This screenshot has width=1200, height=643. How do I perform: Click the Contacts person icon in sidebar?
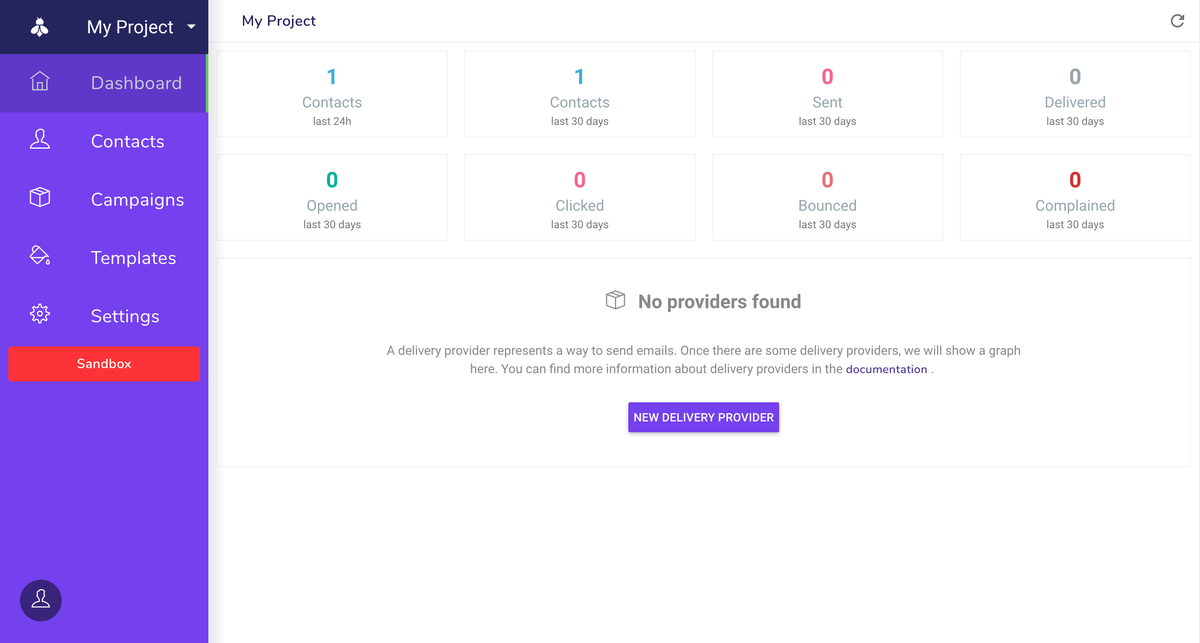click(x=40, y=140)
